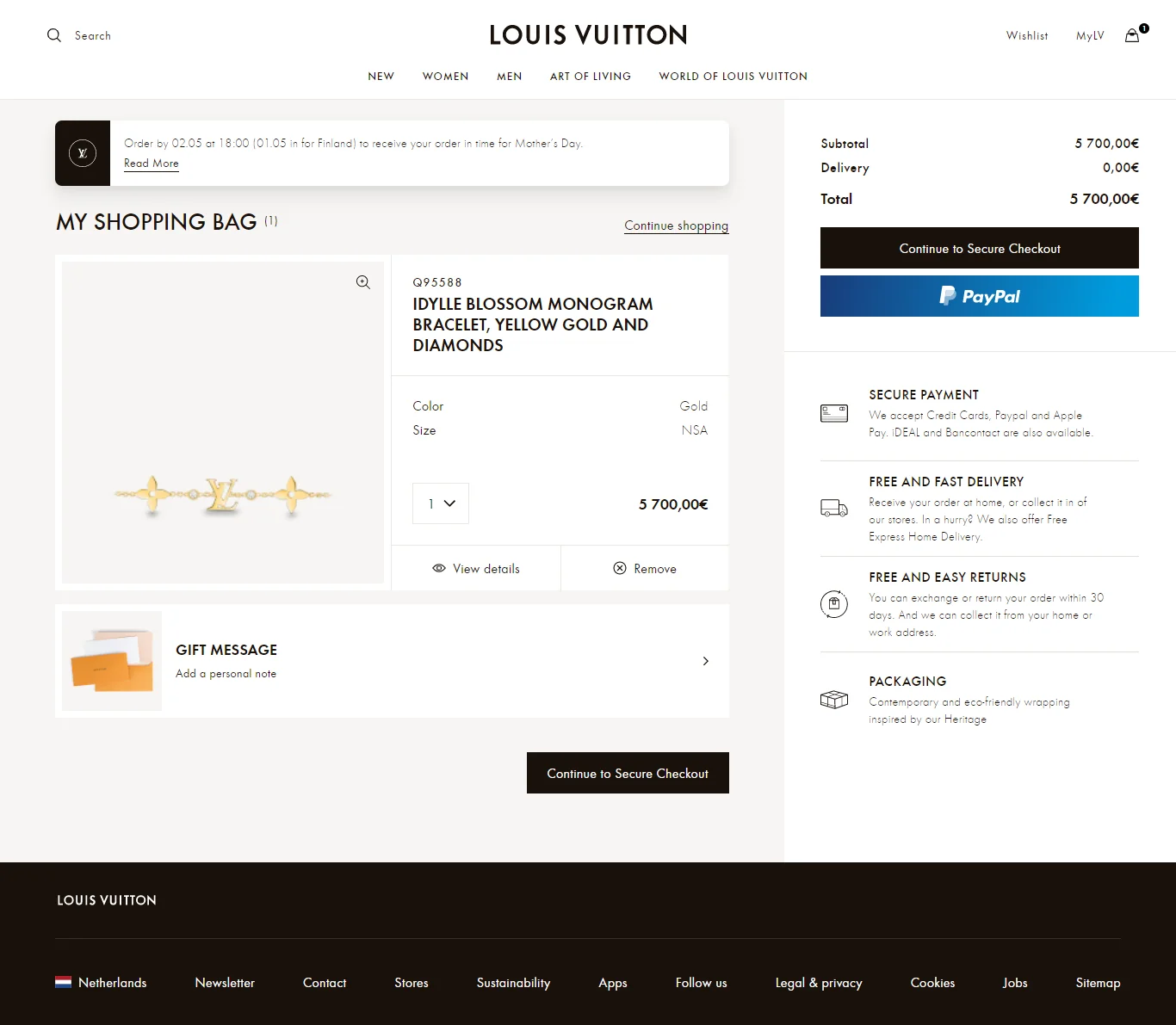Click the delivery truck icon
This screenshot has height=1025, width=1176.
pos(834,508)
